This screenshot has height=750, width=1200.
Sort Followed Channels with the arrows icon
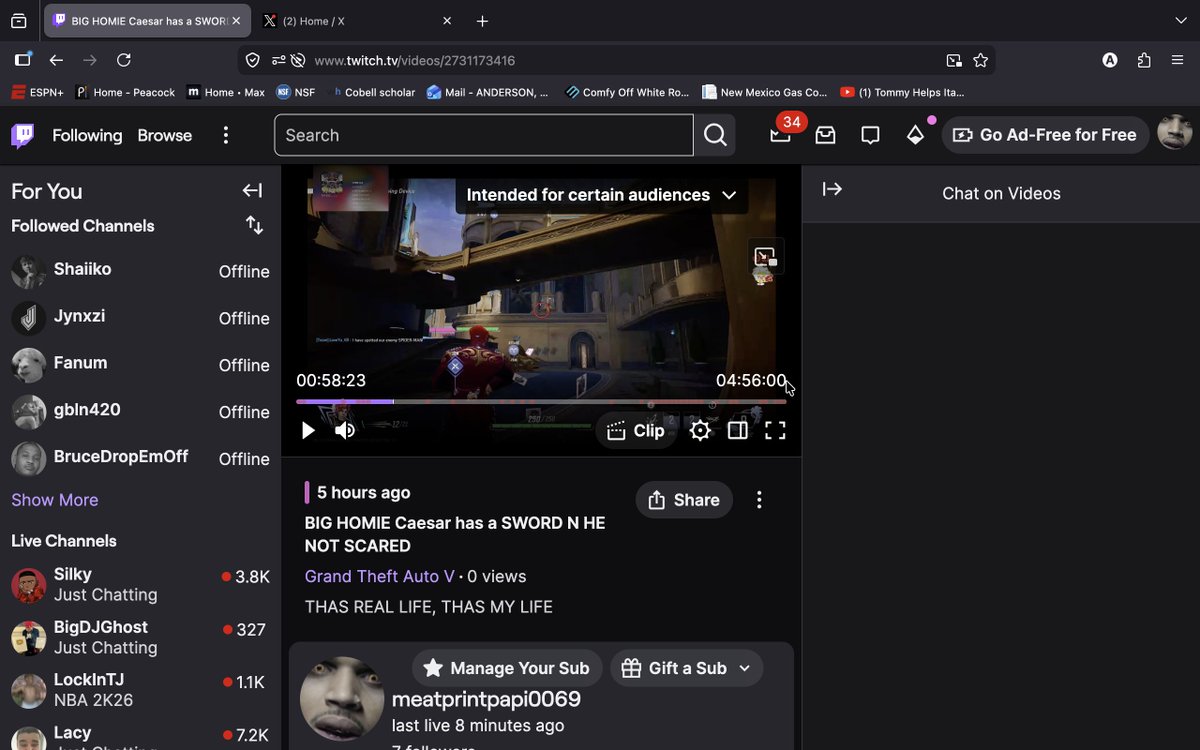(254, 226)
